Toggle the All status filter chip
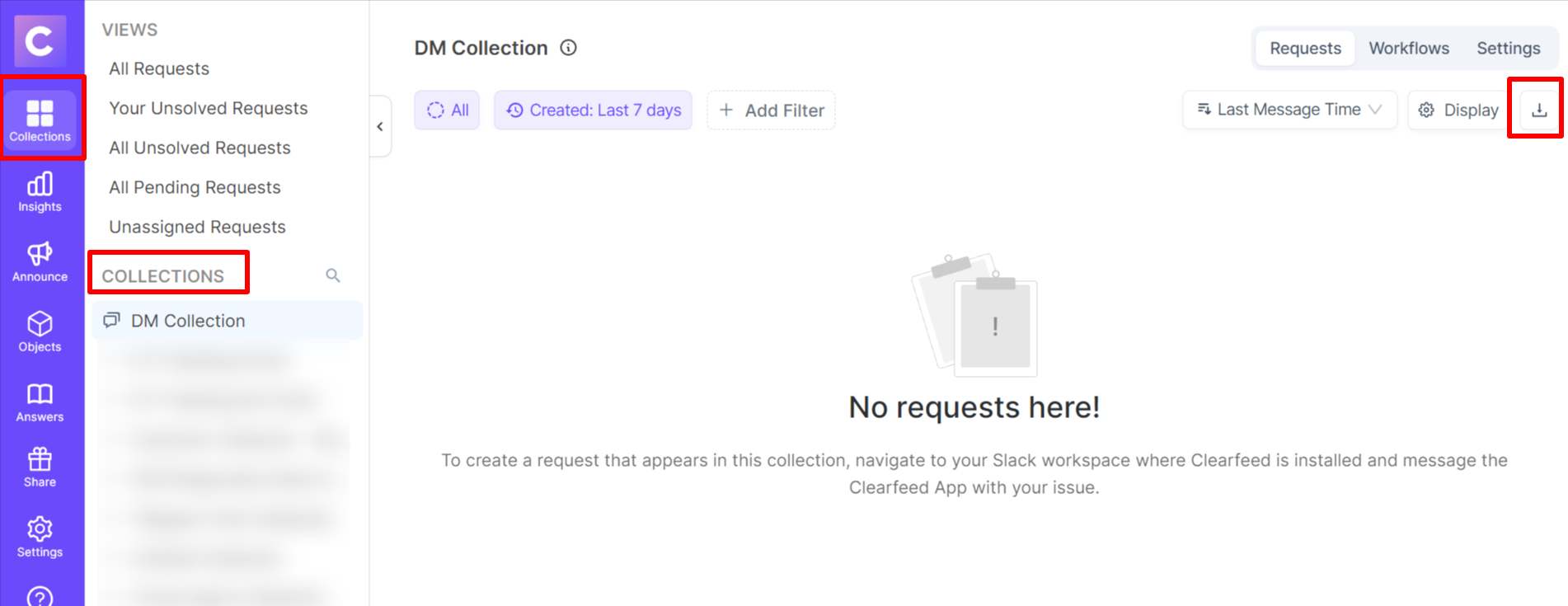 click(x=447, y=110)
